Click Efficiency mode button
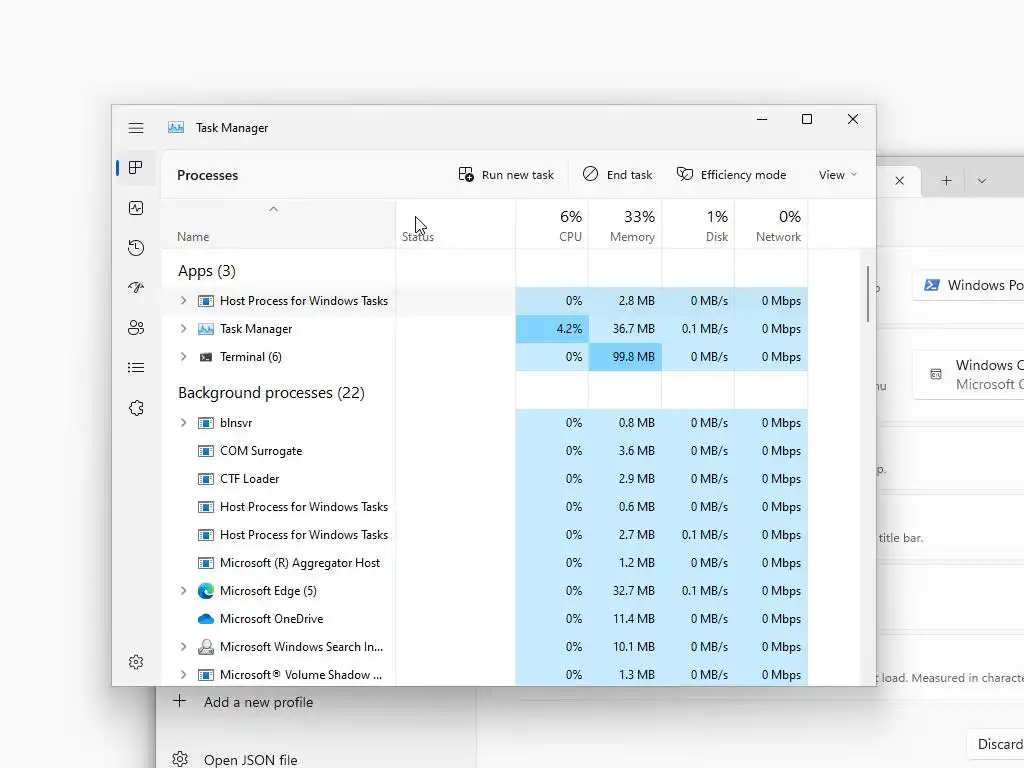 click(x=731, y=174)
